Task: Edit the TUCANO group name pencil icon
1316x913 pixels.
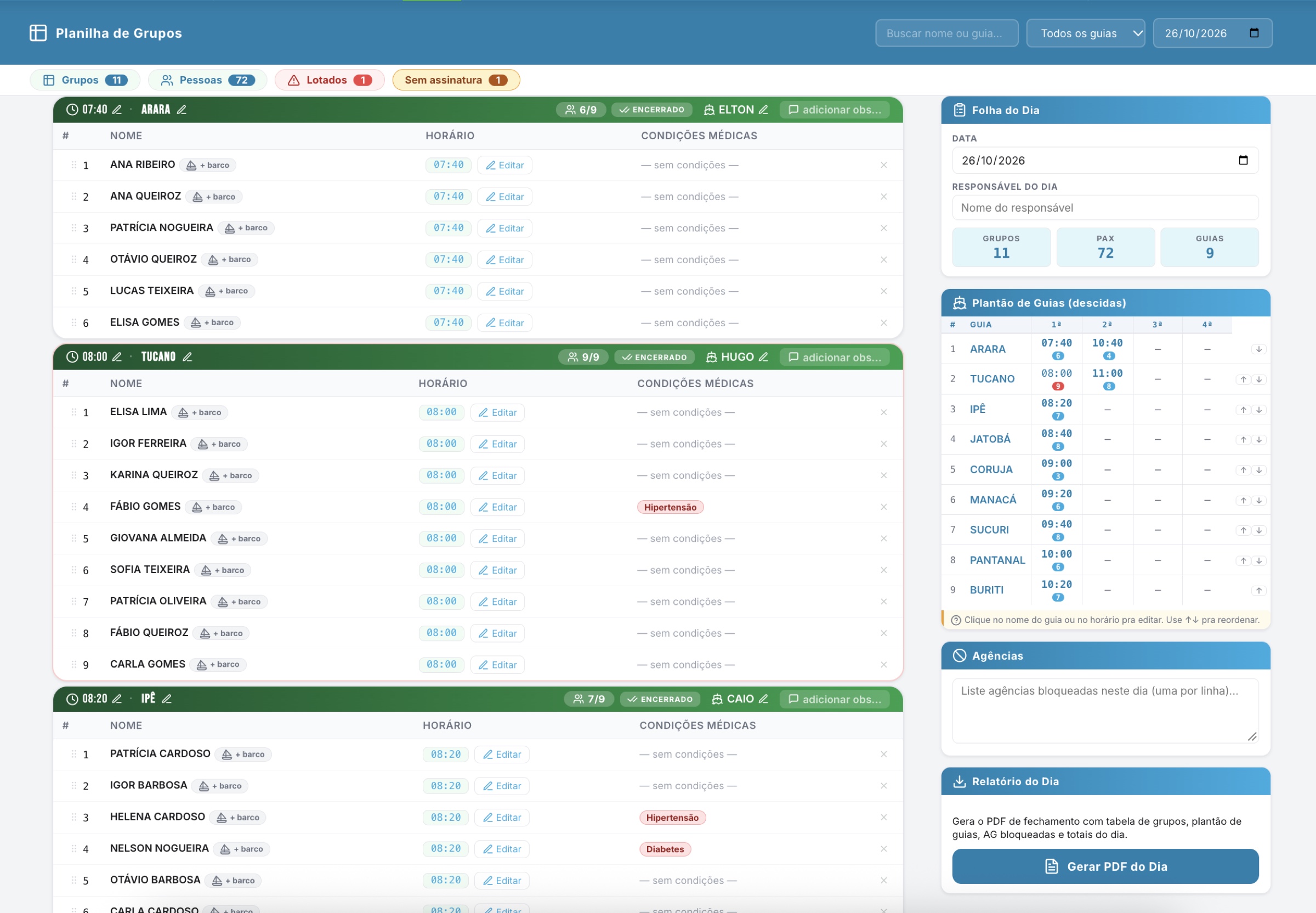Action: 187,357
